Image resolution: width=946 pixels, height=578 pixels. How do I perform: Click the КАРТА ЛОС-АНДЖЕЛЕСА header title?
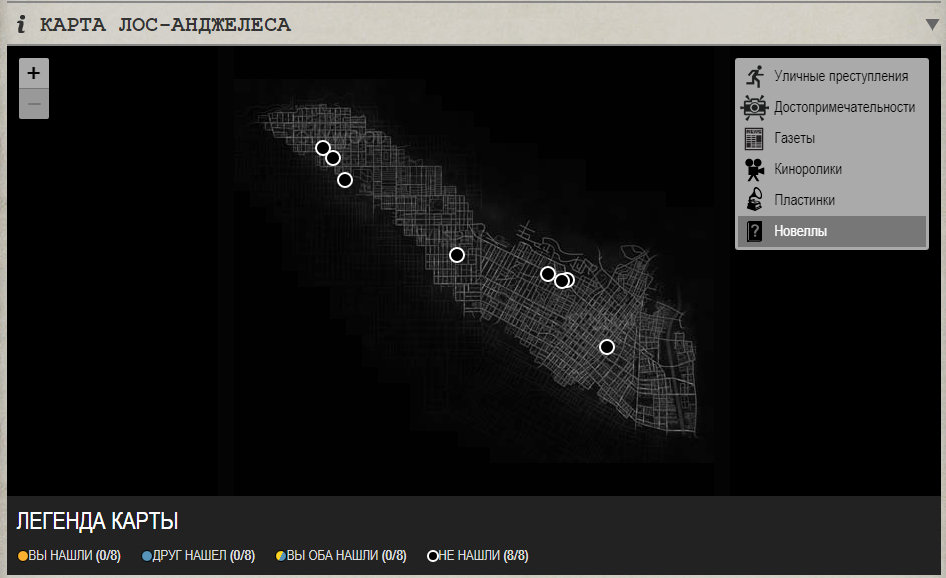165,24
